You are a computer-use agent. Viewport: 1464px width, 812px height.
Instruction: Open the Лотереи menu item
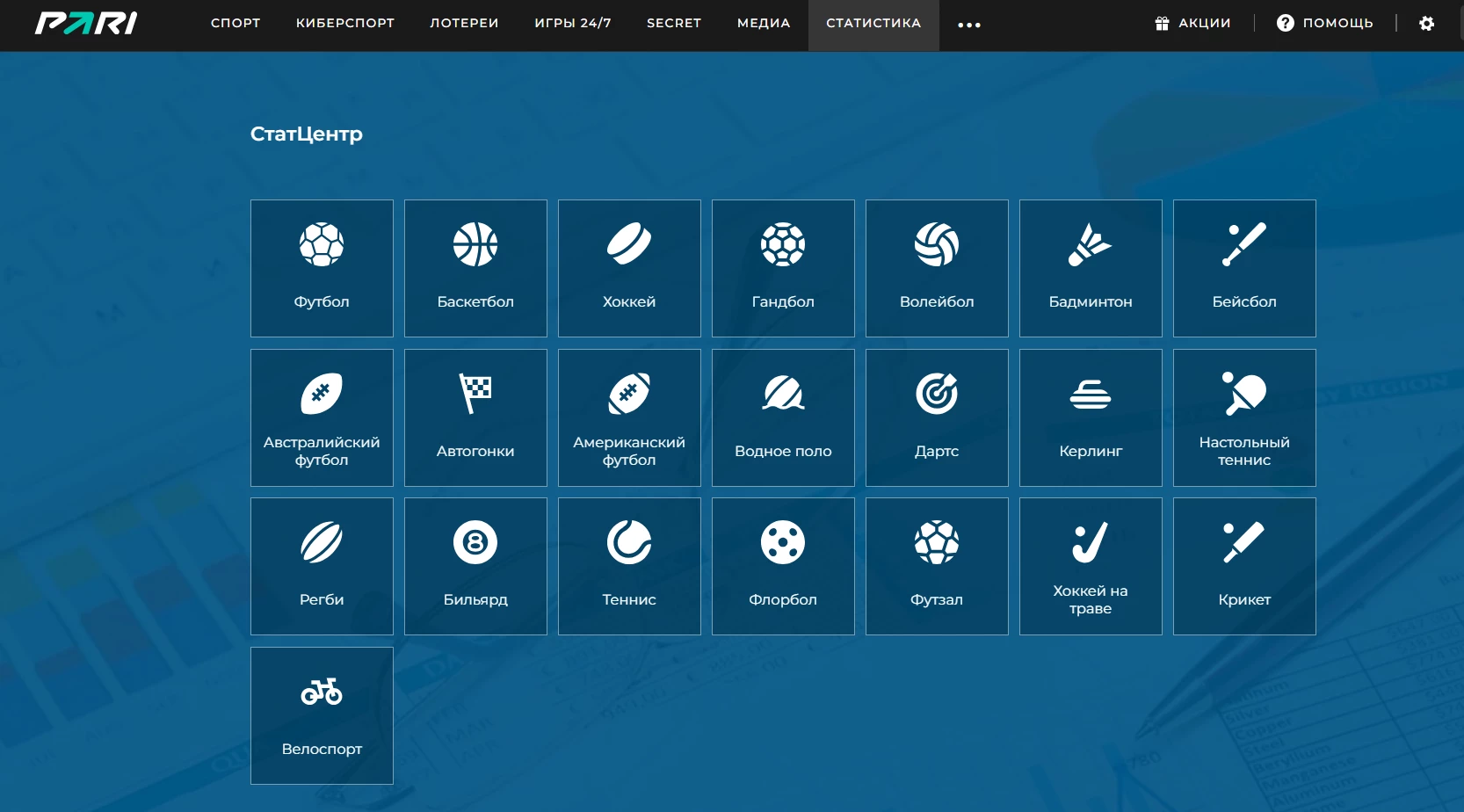(464, 23)
